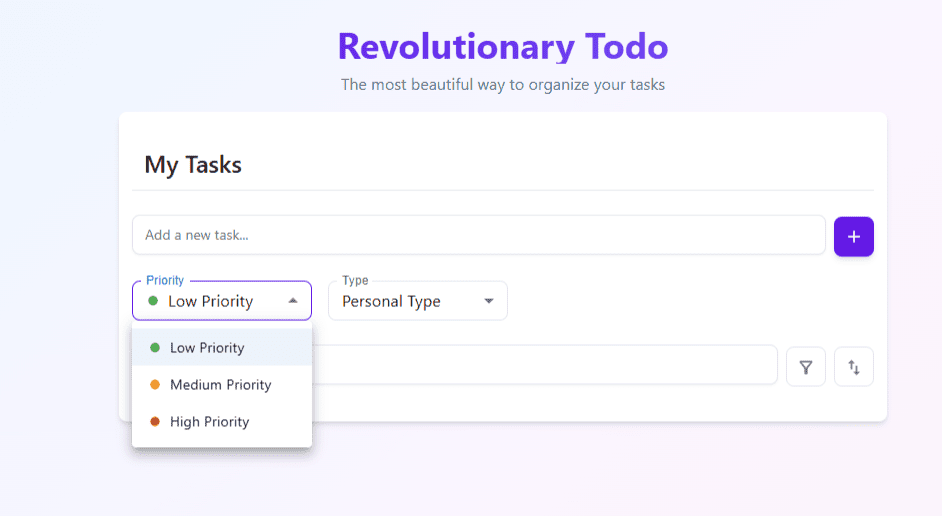Click orange dot beside Medium Priority option
The width and height of the screenshot is (942, 516).
click(x=154, y=384)
